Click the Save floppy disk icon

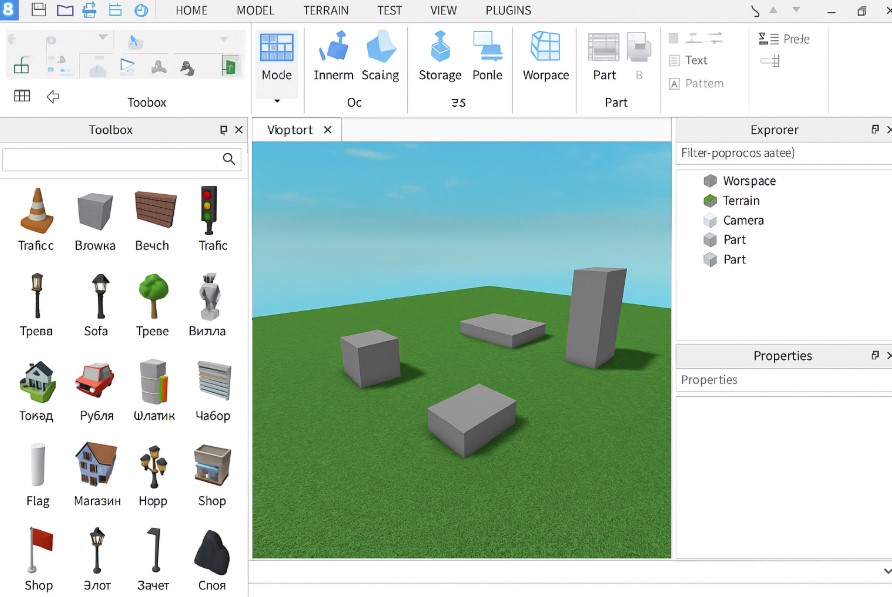[39, 11]
